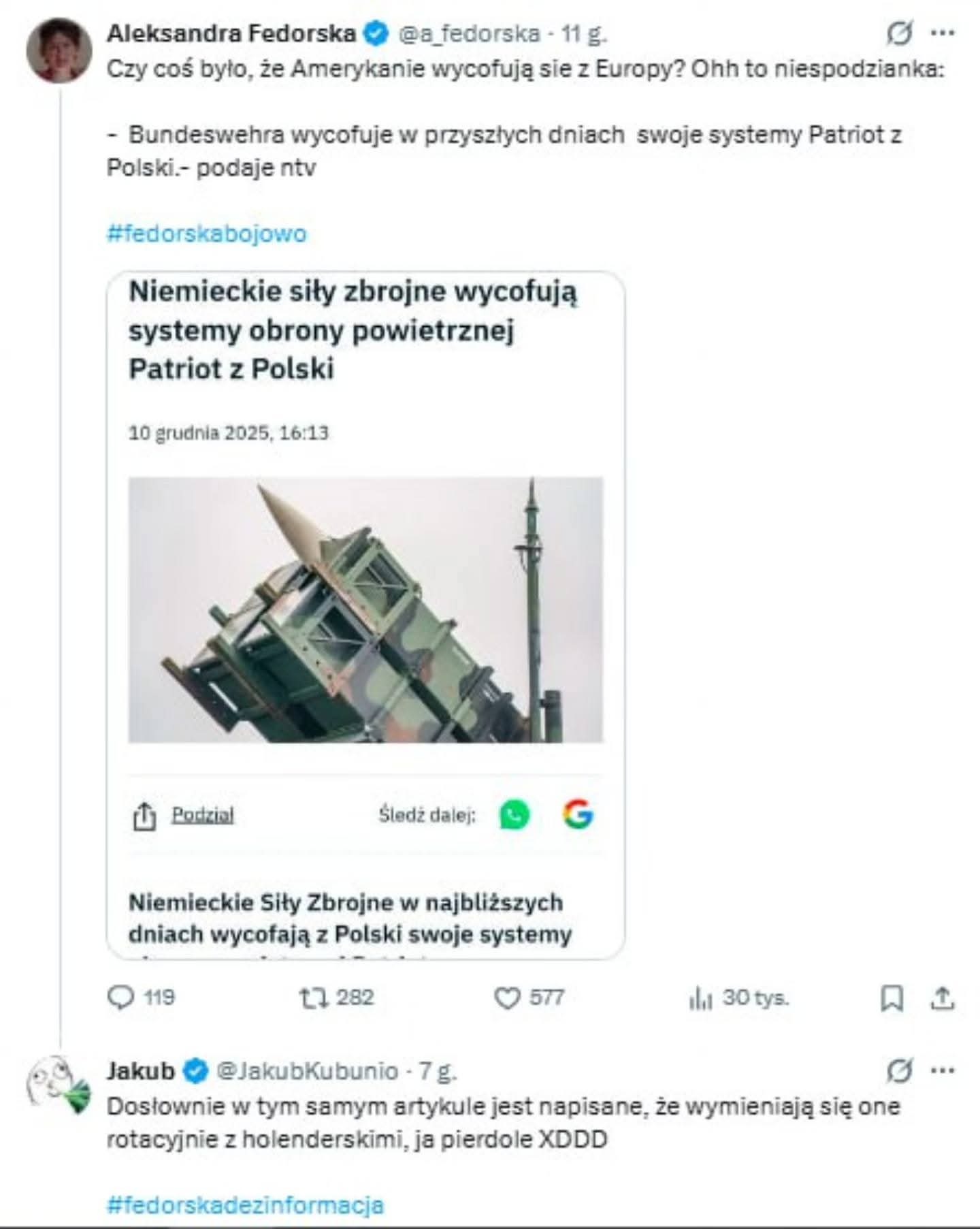Click Grok icon on Jakub's reply
Screen dimensions: 980x1229
pos(900,1070)
